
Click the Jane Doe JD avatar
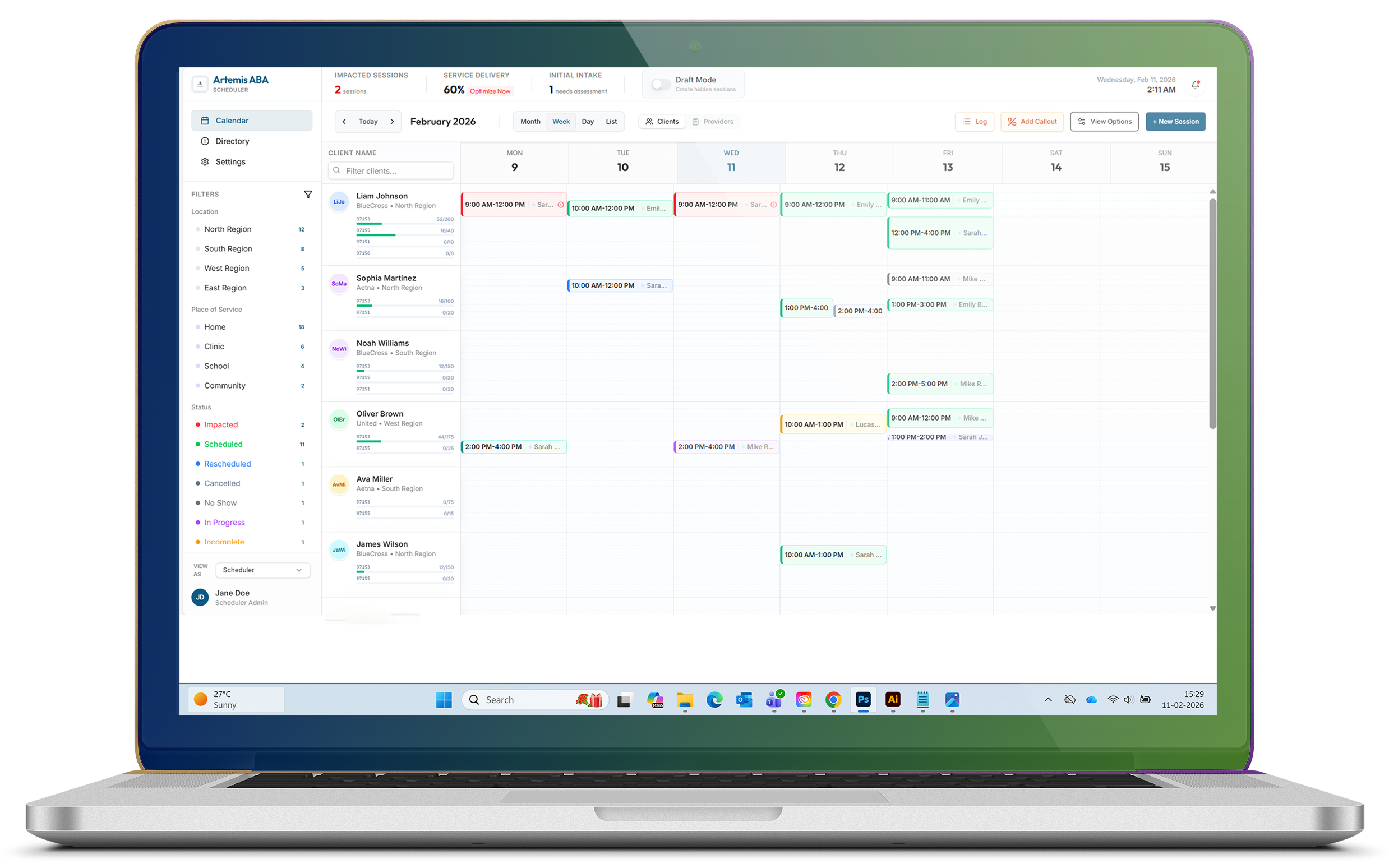(200, 597)
